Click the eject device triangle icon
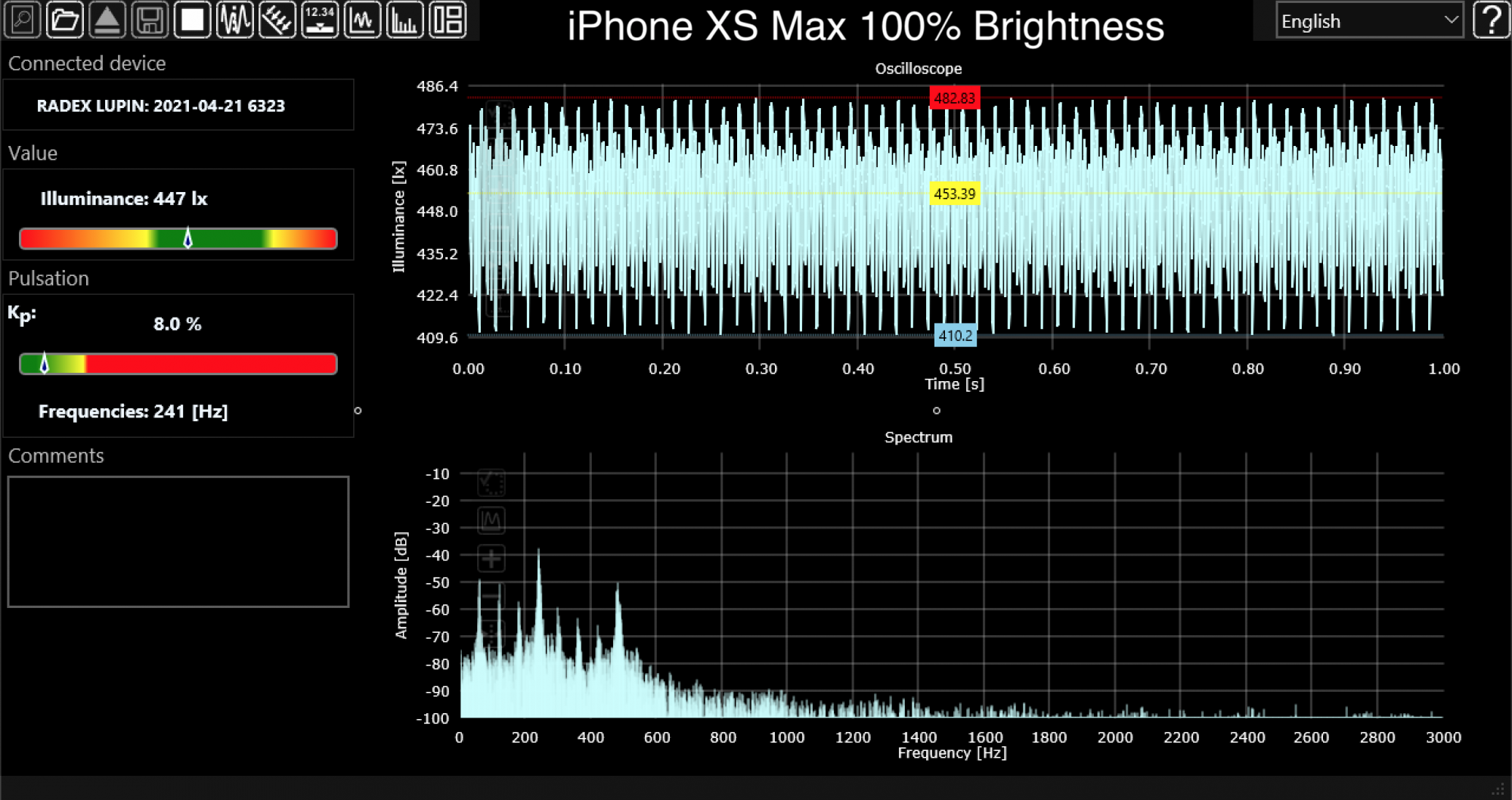 (x=107, y=20)
